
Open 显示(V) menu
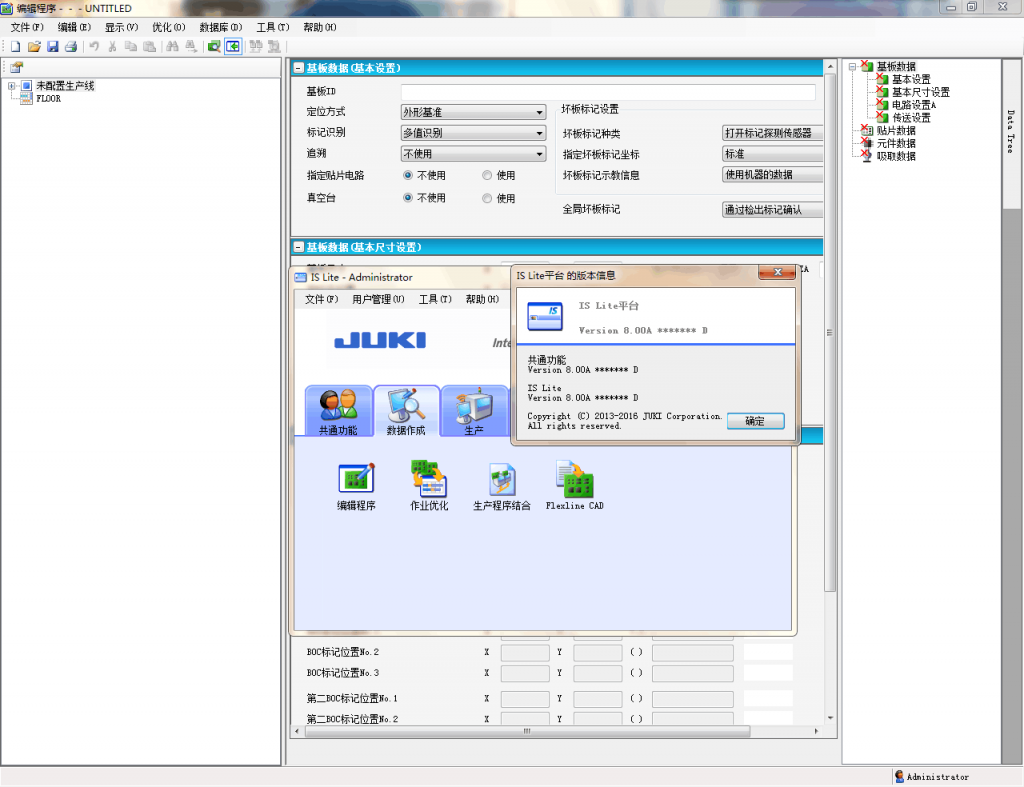click(x=121, y=27)
